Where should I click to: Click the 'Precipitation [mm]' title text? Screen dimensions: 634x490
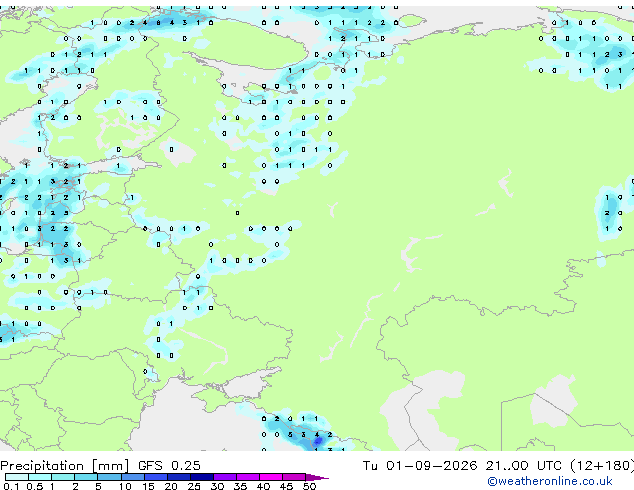click(x=65, y=466)
